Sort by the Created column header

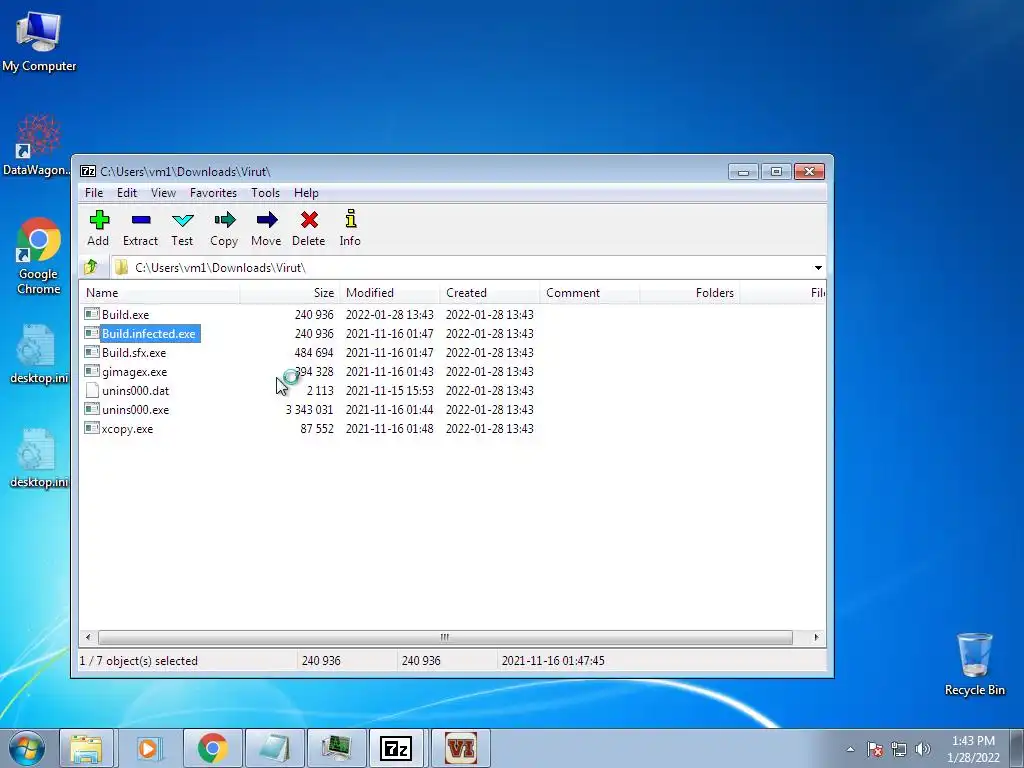coord(490,293)
